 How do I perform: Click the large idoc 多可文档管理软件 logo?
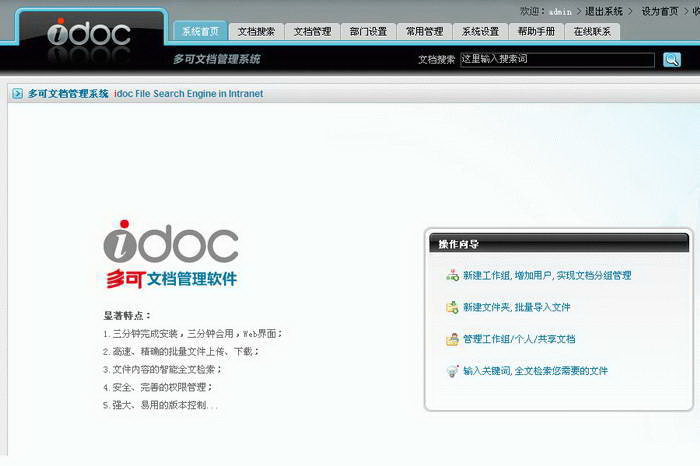coord(171,254)
